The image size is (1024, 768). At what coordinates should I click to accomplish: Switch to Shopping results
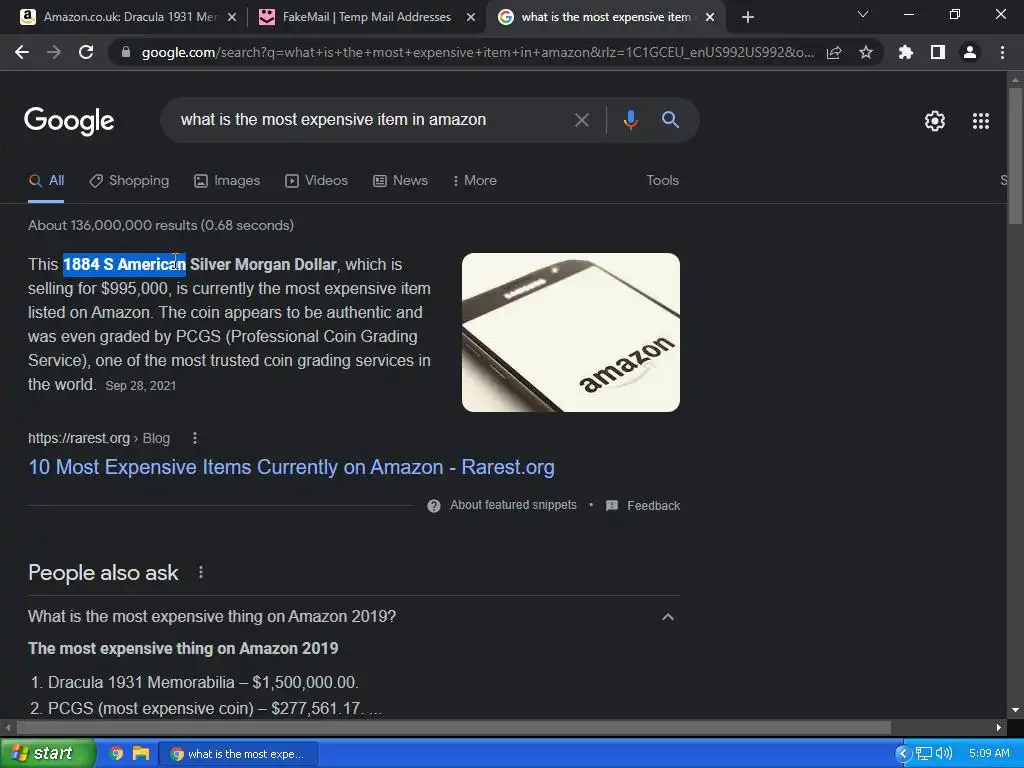tap(129, 180)
